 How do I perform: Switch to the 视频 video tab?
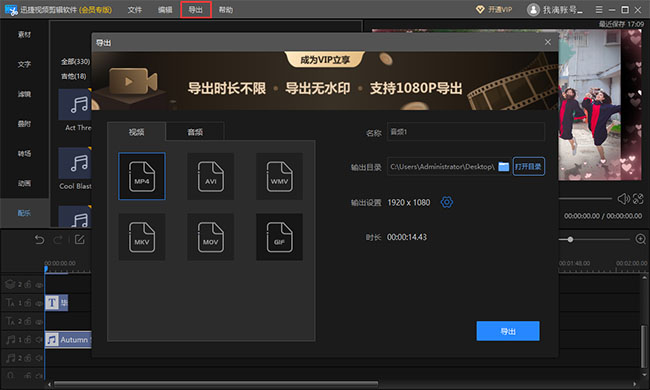136,132
